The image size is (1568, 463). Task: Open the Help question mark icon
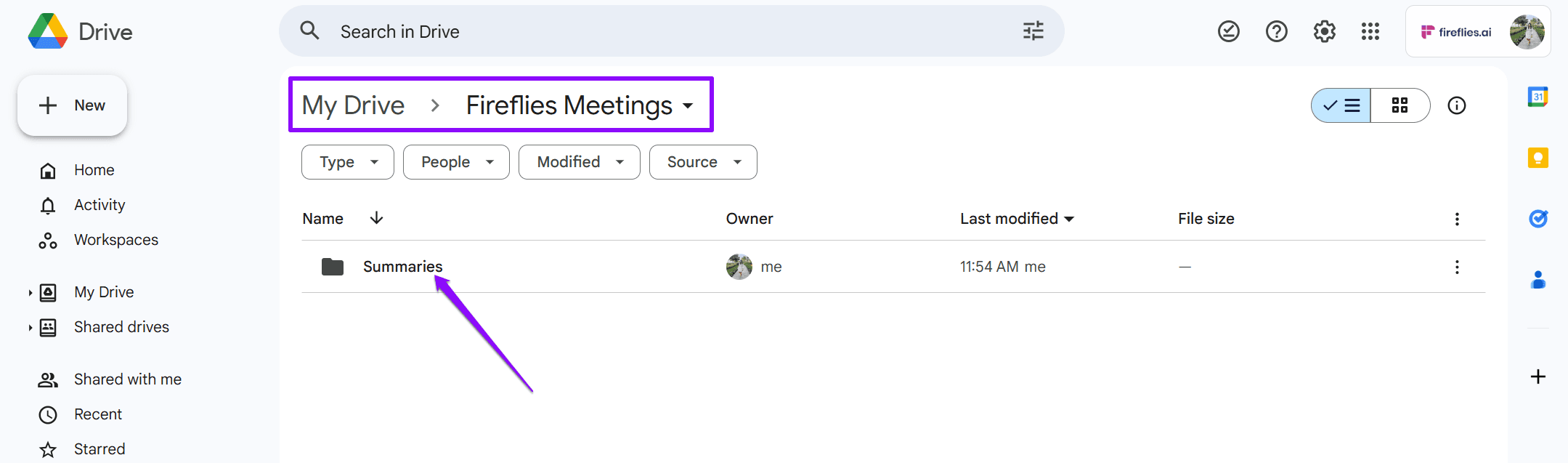1276,31
